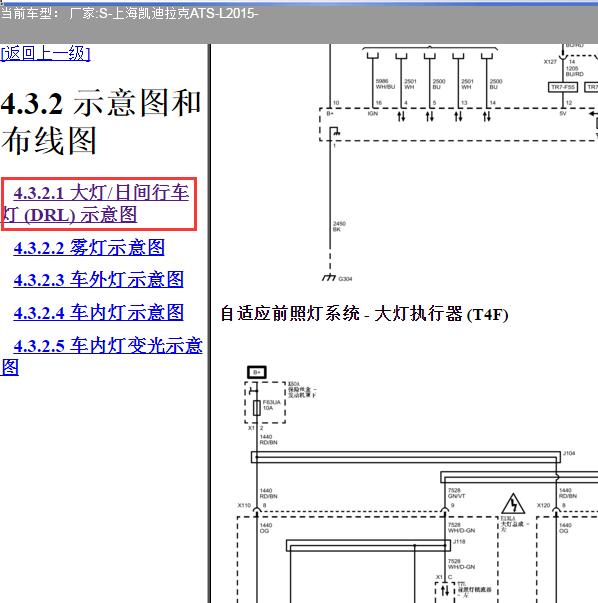Open 4.3.2.4 车内灯示意图 link
The height and width of the screenshot is (603, 598).
(x=98, y=312)
